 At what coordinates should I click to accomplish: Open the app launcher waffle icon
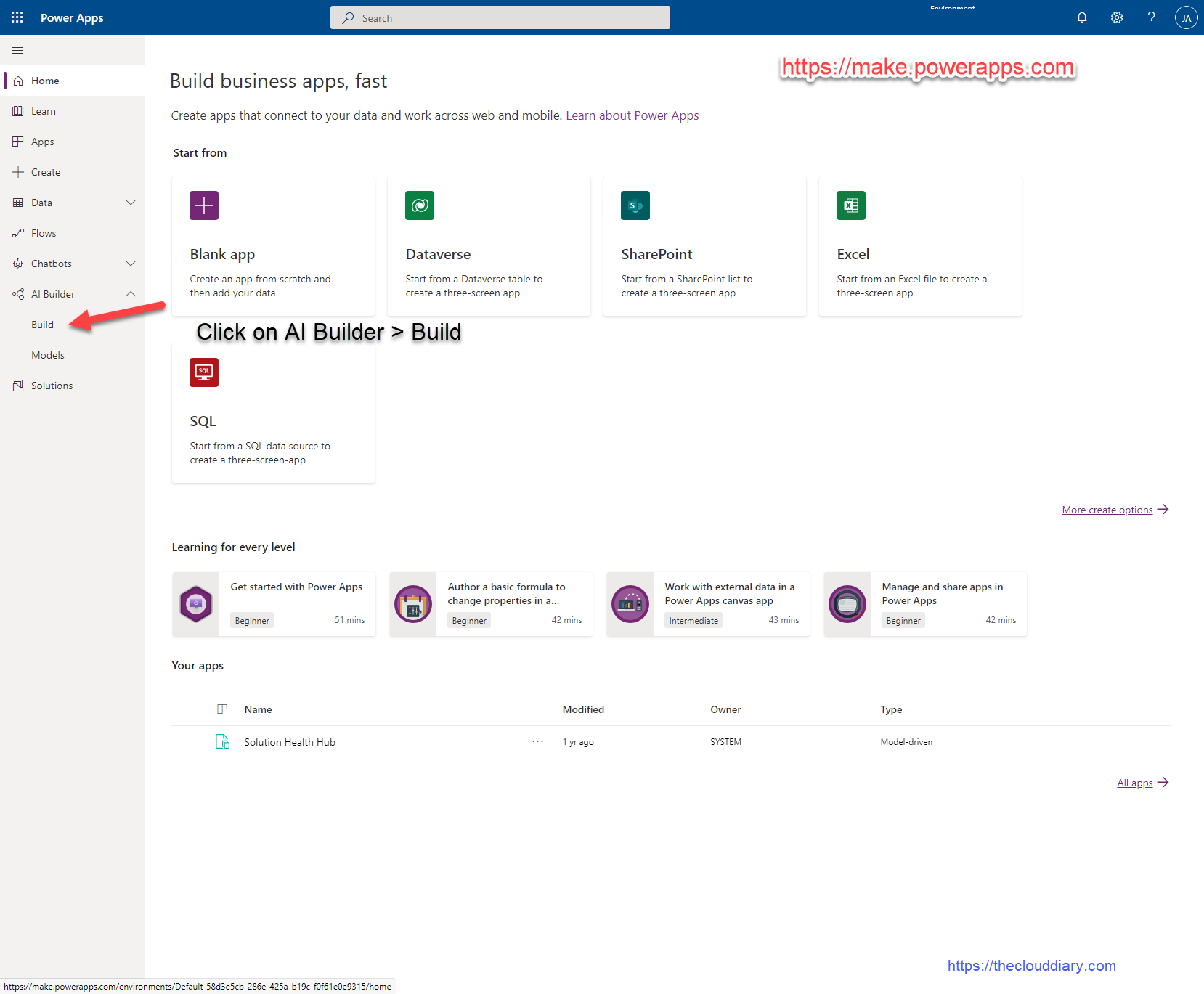17,17
